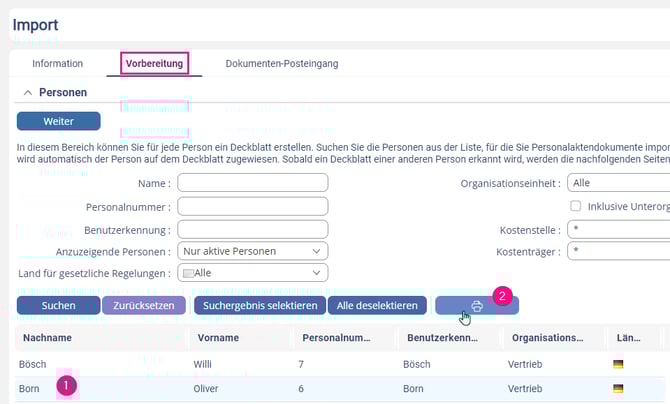Viewport: 670px width, 404px height.
Task: Click the printer icon button
Action: click(x=476, y=305)
